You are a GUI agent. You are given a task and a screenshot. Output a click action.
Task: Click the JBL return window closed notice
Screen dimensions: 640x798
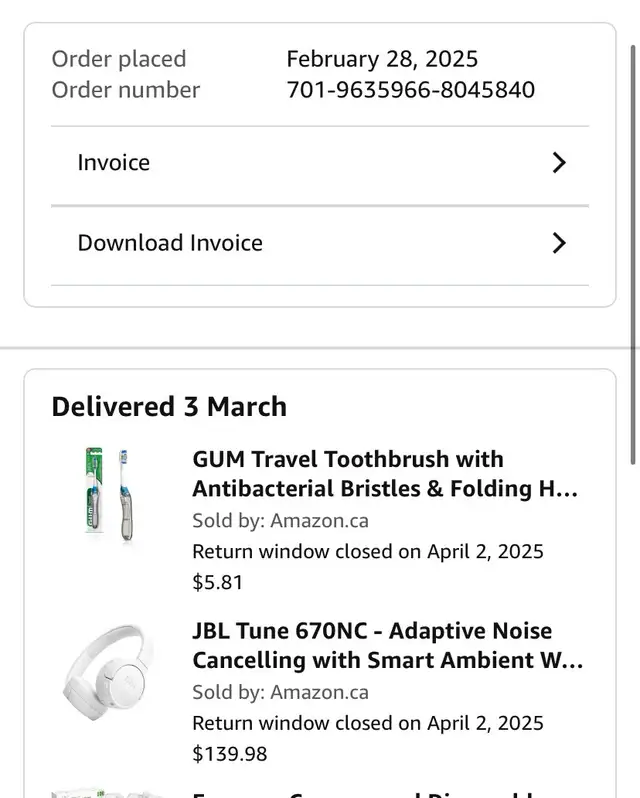(x=368, y=723)
